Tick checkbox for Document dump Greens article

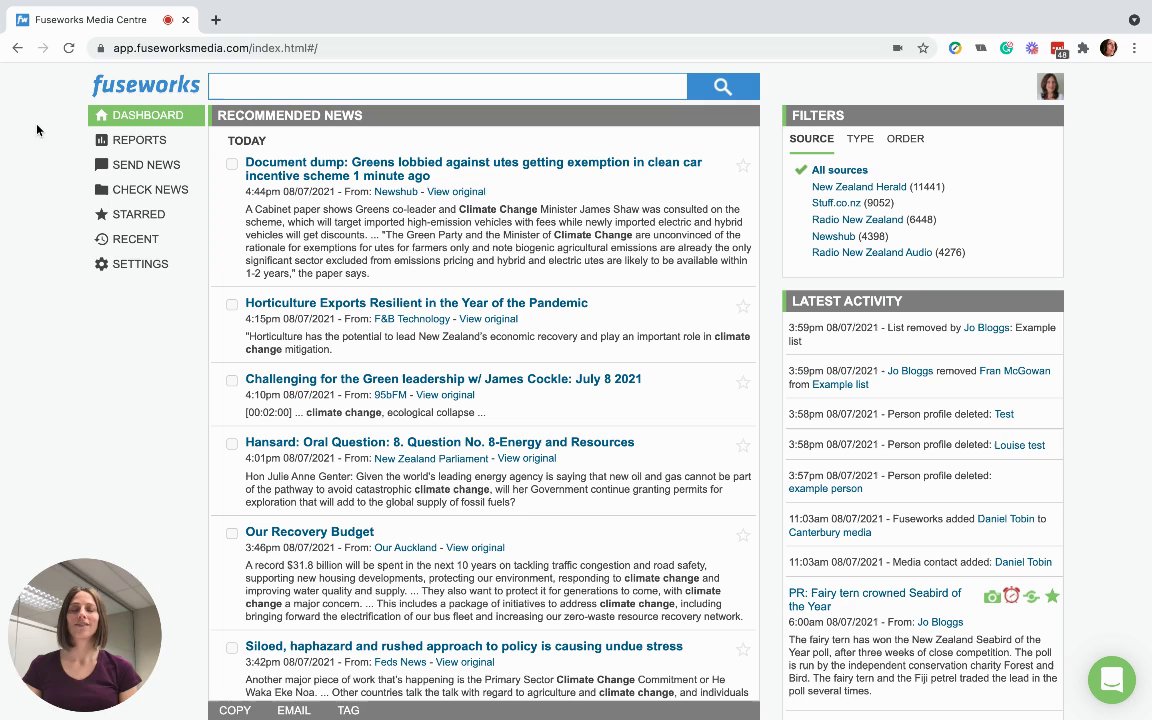click(232, 164)
